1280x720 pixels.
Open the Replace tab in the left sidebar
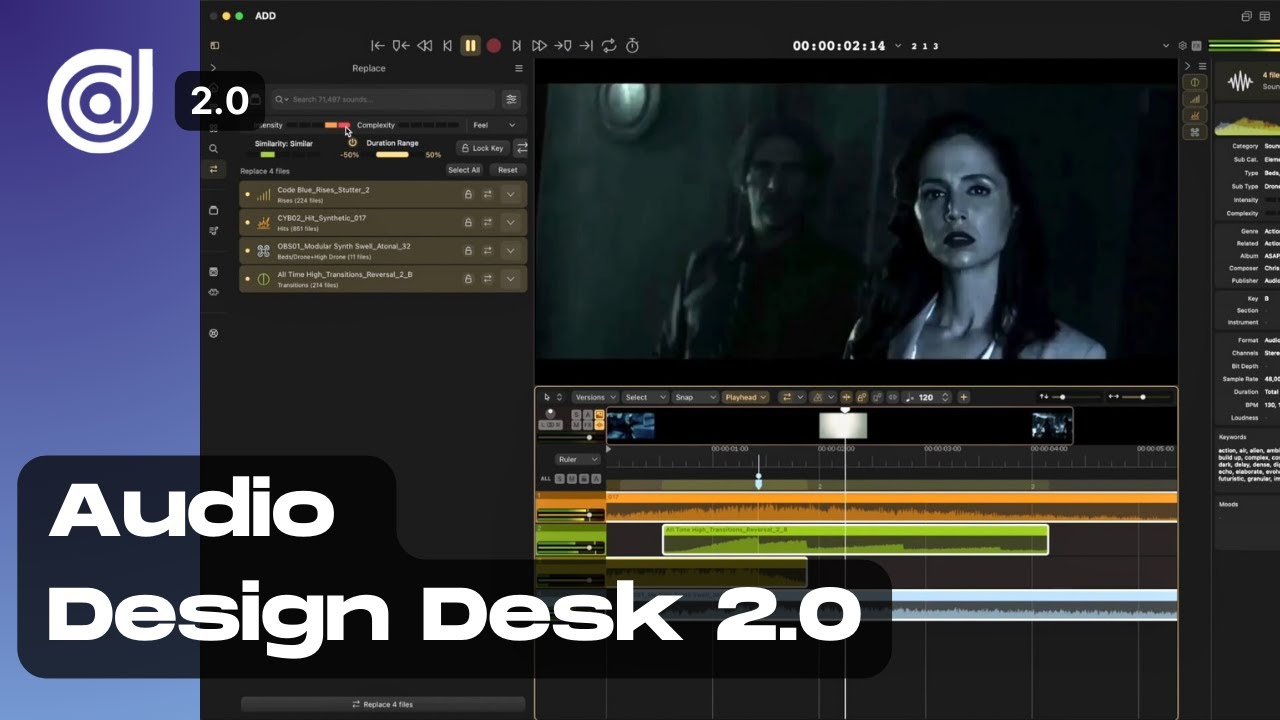[x=213, y=169]
